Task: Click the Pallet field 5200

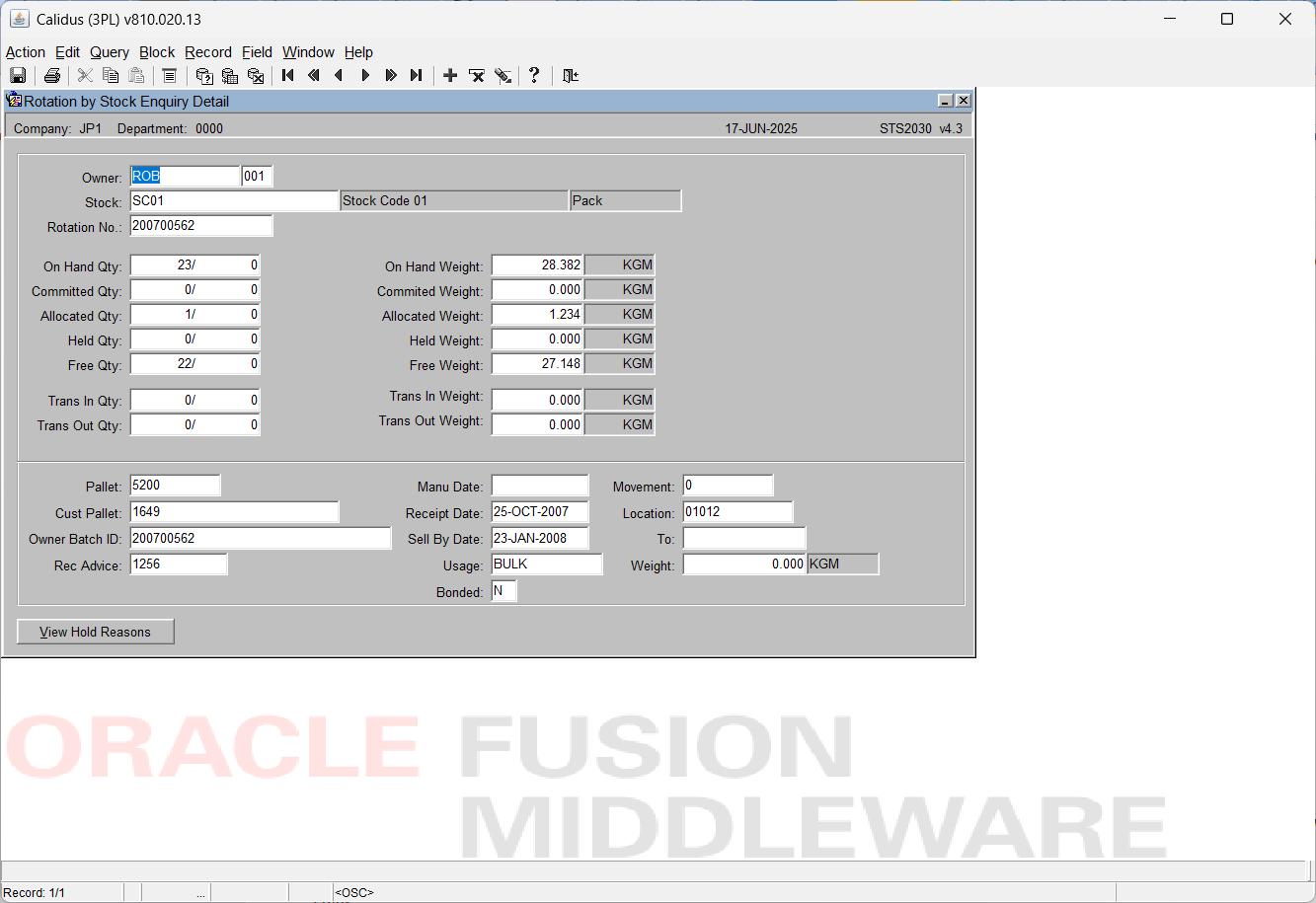Action: coord(176,486)
